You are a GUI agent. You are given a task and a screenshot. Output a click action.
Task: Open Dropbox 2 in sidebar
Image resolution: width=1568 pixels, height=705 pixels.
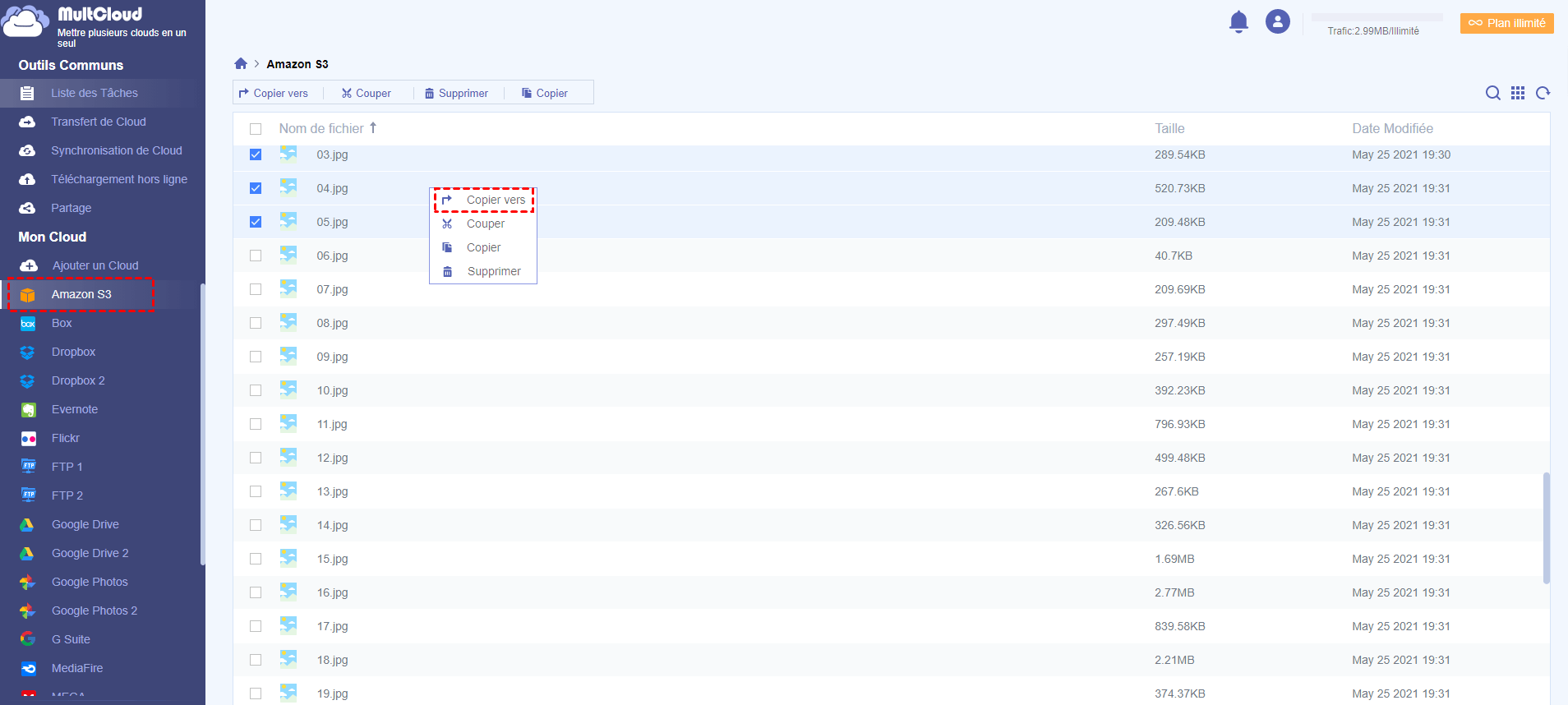(x=78, y=380)
